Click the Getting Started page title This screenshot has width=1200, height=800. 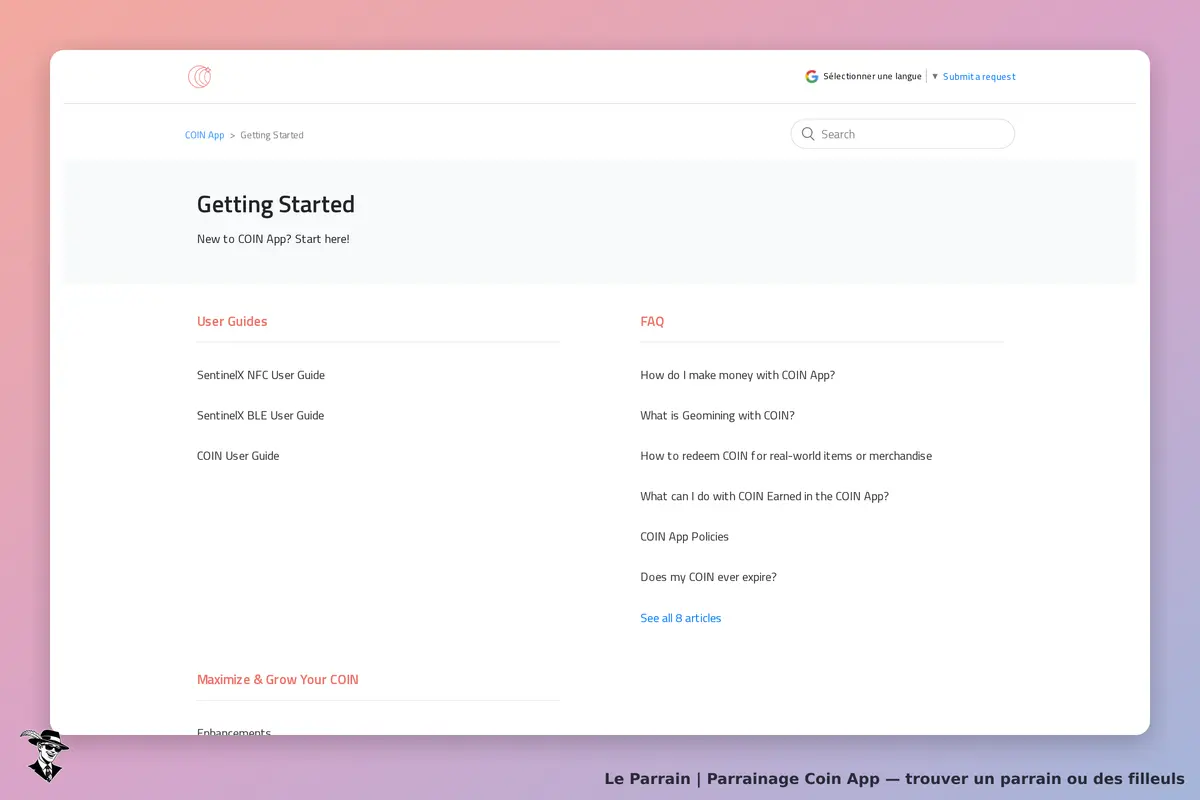coord(276,204)
